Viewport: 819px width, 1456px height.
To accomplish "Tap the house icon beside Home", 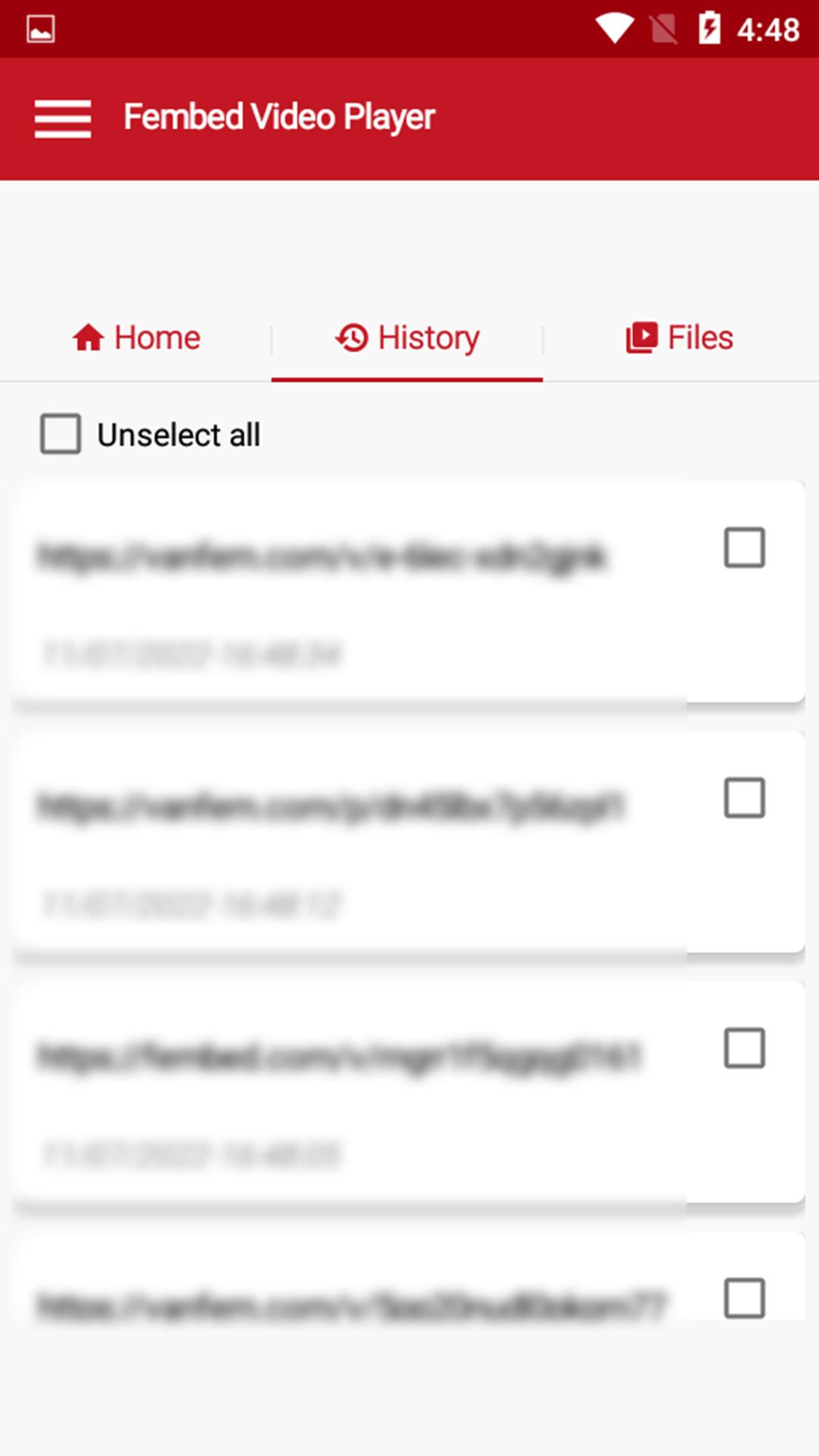I will pos(89,337).
